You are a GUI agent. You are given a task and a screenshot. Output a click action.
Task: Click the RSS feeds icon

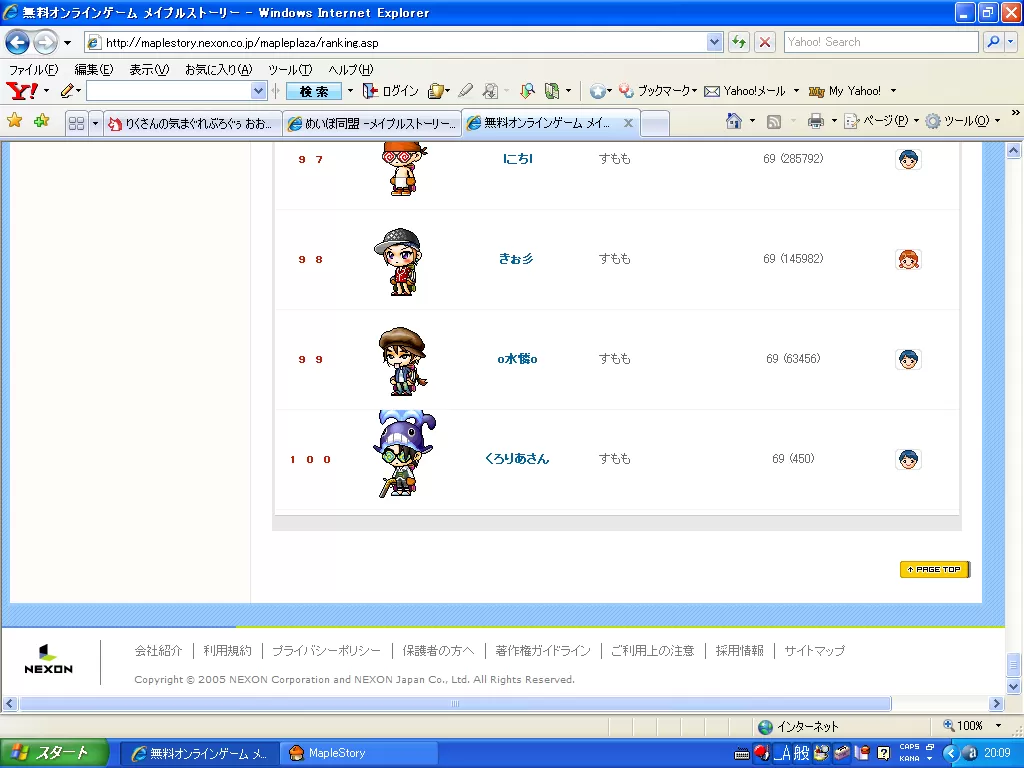774,121
